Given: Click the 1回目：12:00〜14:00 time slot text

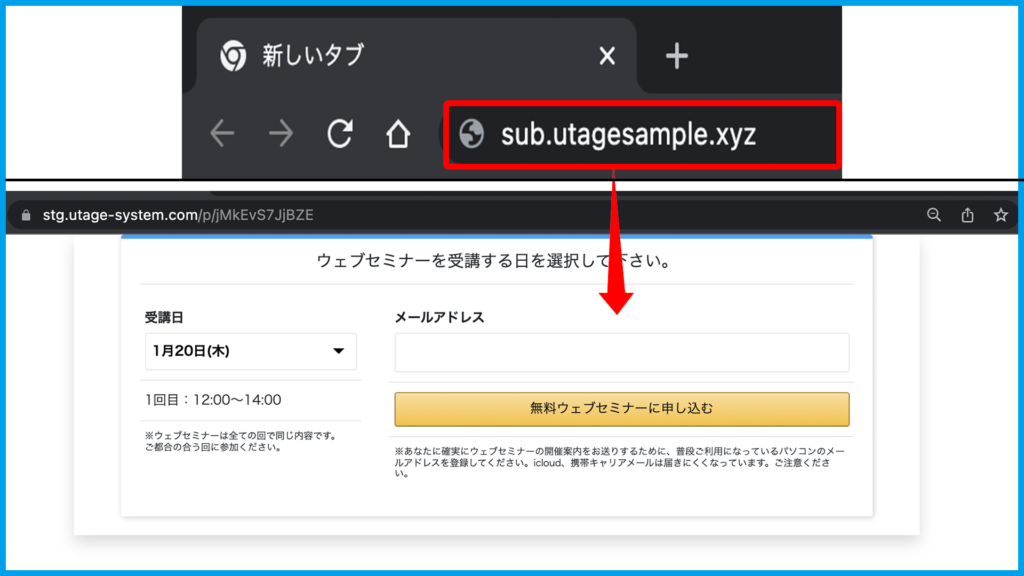Looking at the screenshot, I should coord(213,400).
